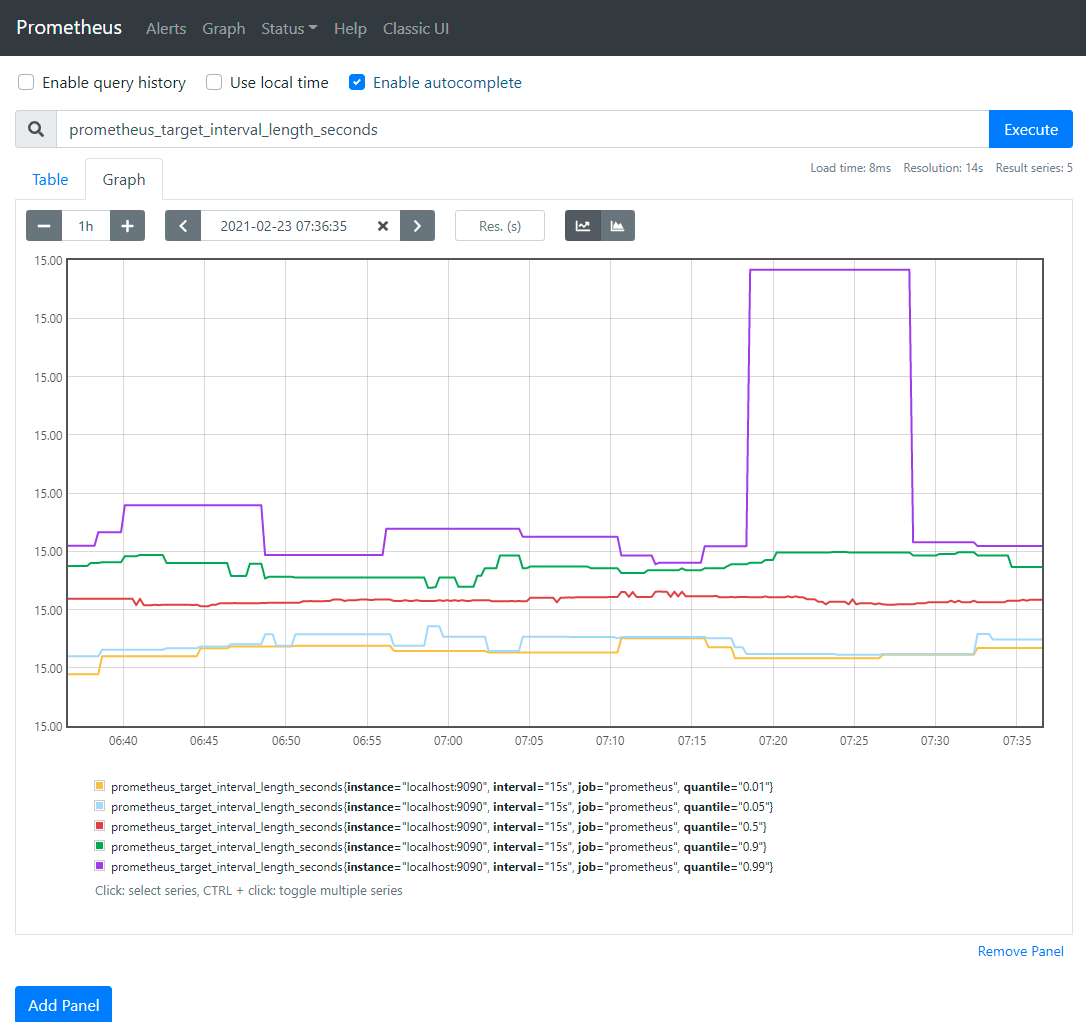Switch to stacked area graph mode
The width and height of the screenshot is (1086, 1022).
pyautogui.click(x=617, y=226)
